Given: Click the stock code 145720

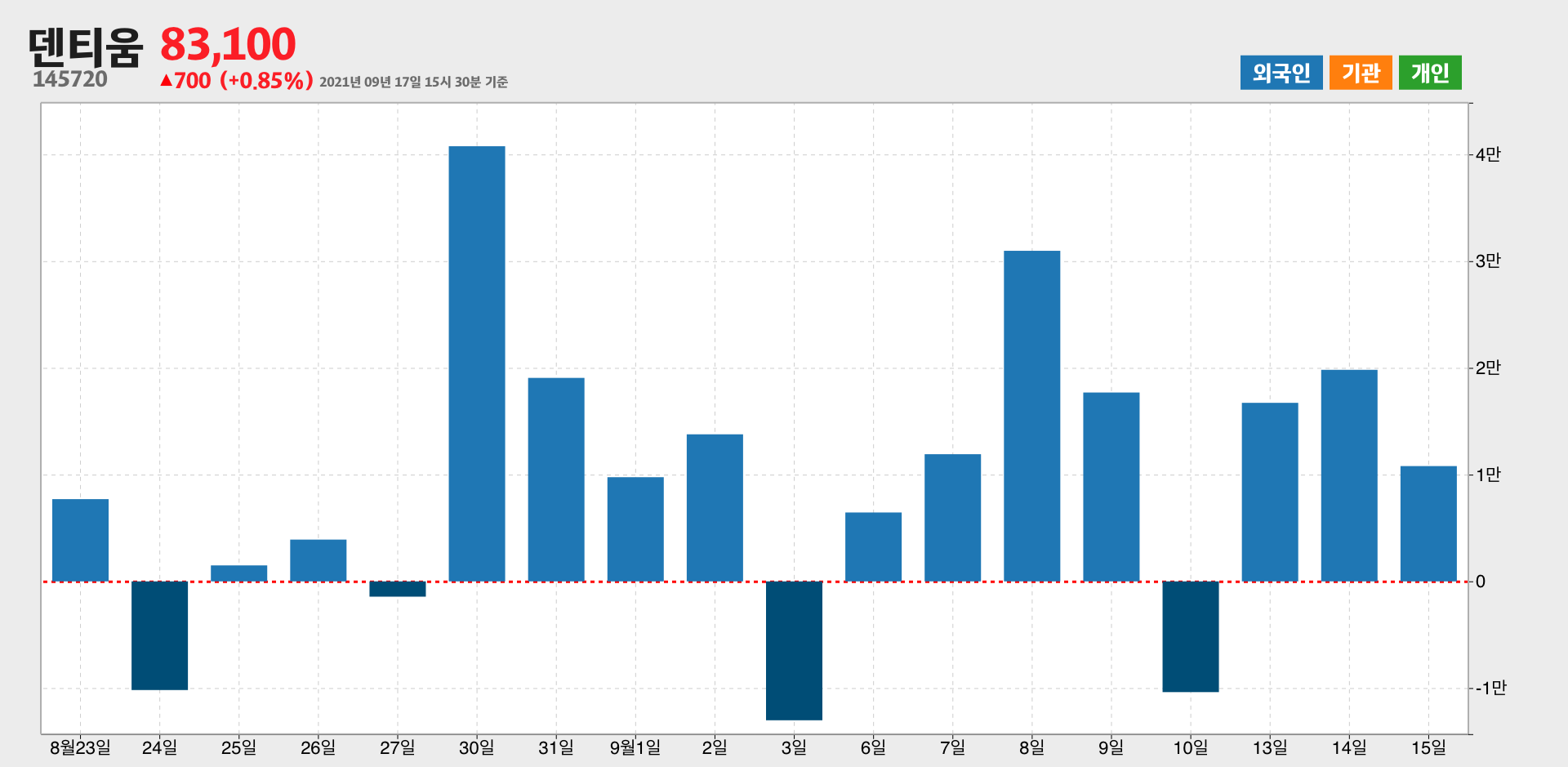Looking at the screenshot, I should 70,79.
